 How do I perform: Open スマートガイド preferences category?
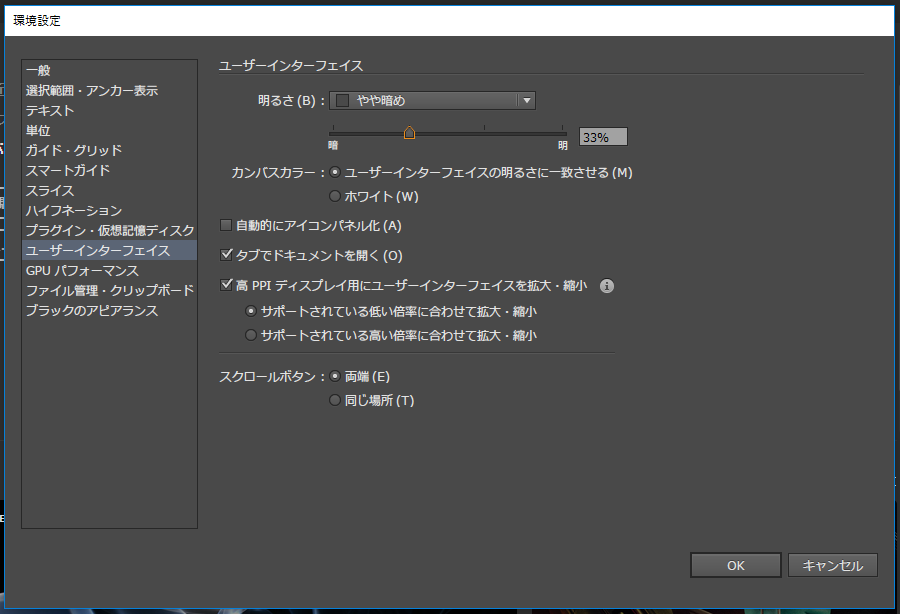[109, 170]
